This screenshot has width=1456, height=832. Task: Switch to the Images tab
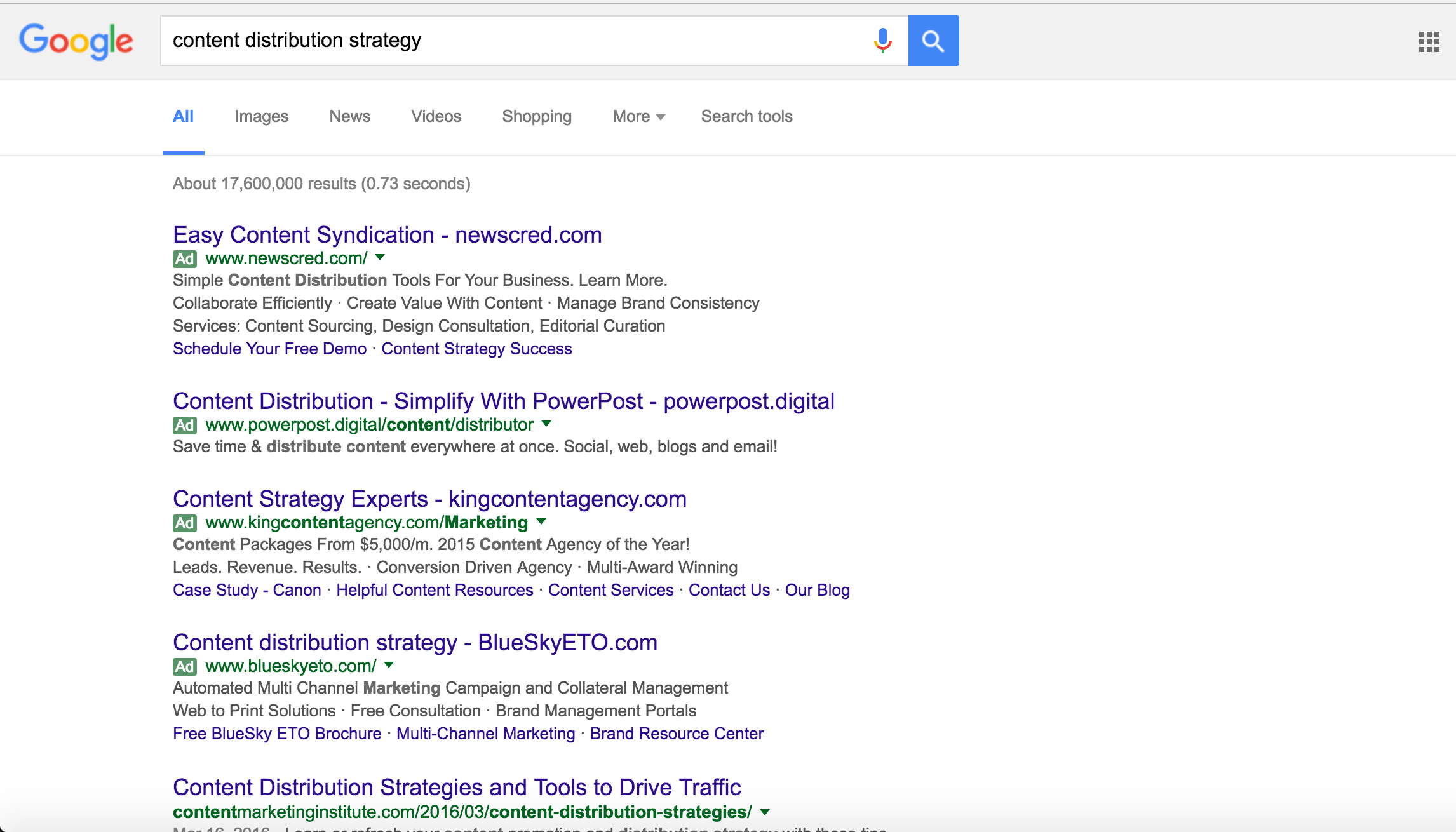point(261,116)
